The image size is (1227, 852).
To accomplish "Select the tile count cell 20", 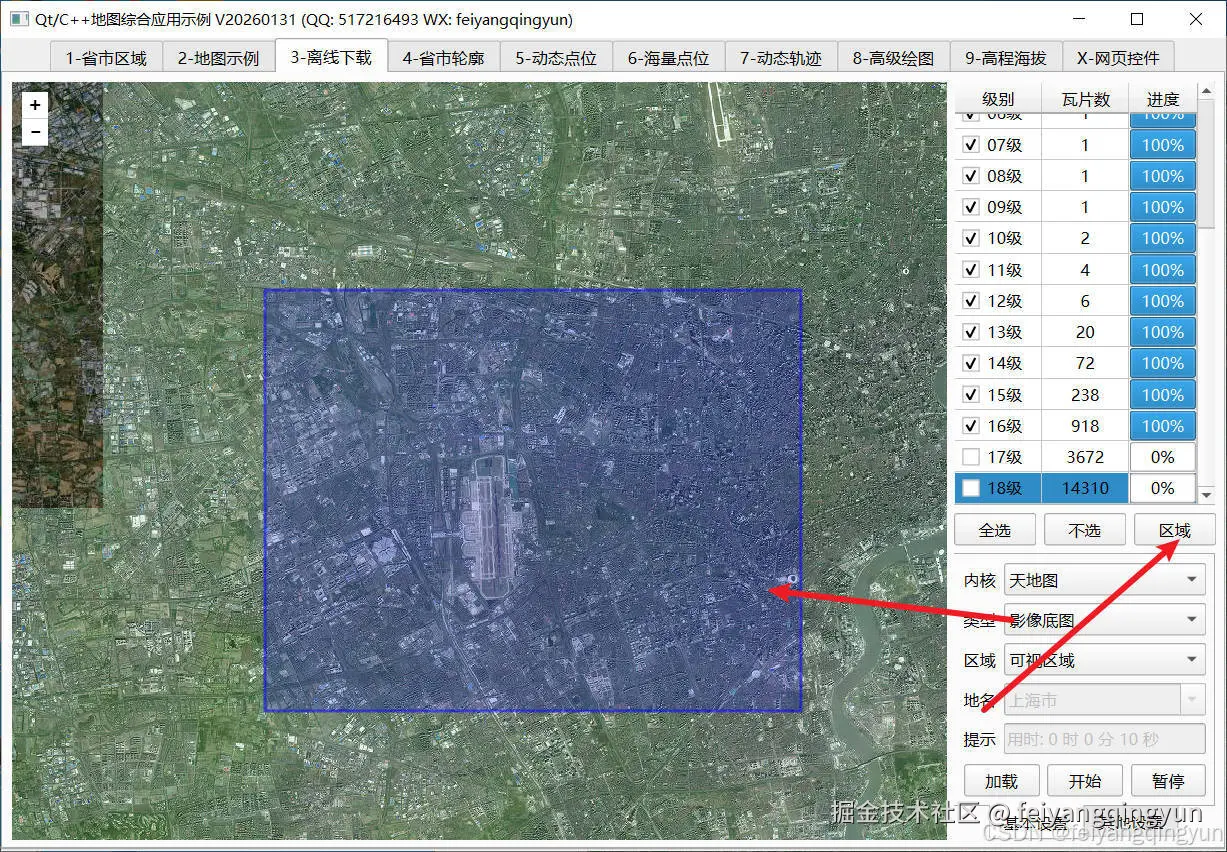I will pos(1085,332).
